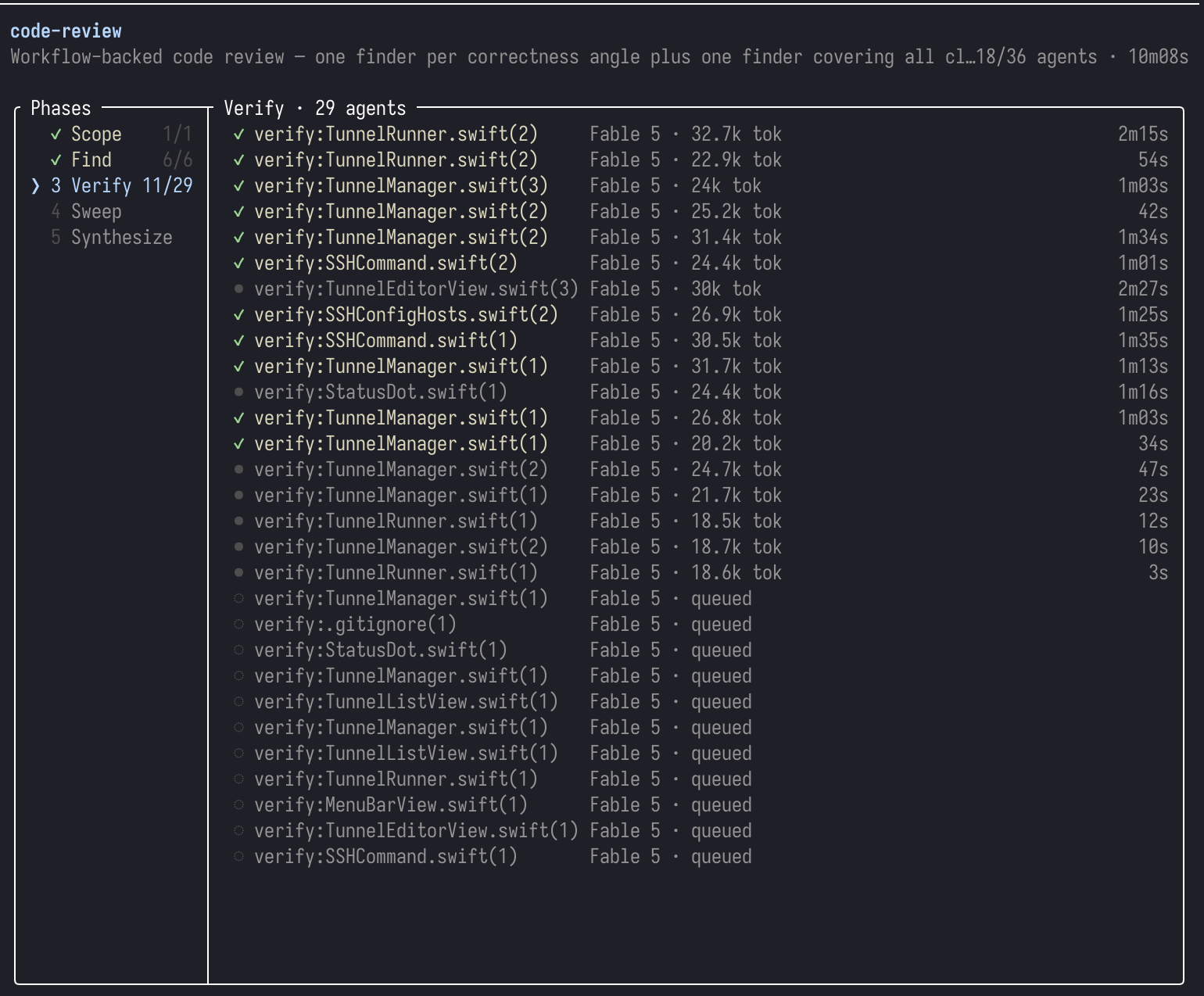Click the queued circle beside queued verify:SSHCommand.swift(1)
This screenshot has width=1204, height=996.
239,857
